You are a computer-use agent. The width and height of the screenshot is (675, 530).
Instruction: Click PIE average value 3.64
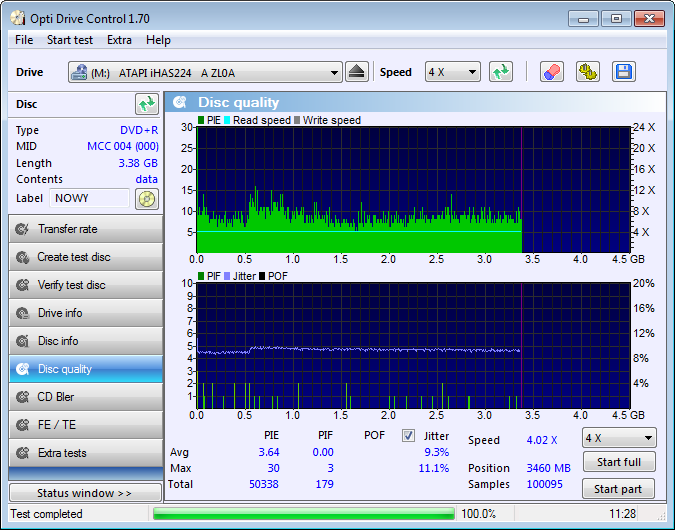pos(269,452)
